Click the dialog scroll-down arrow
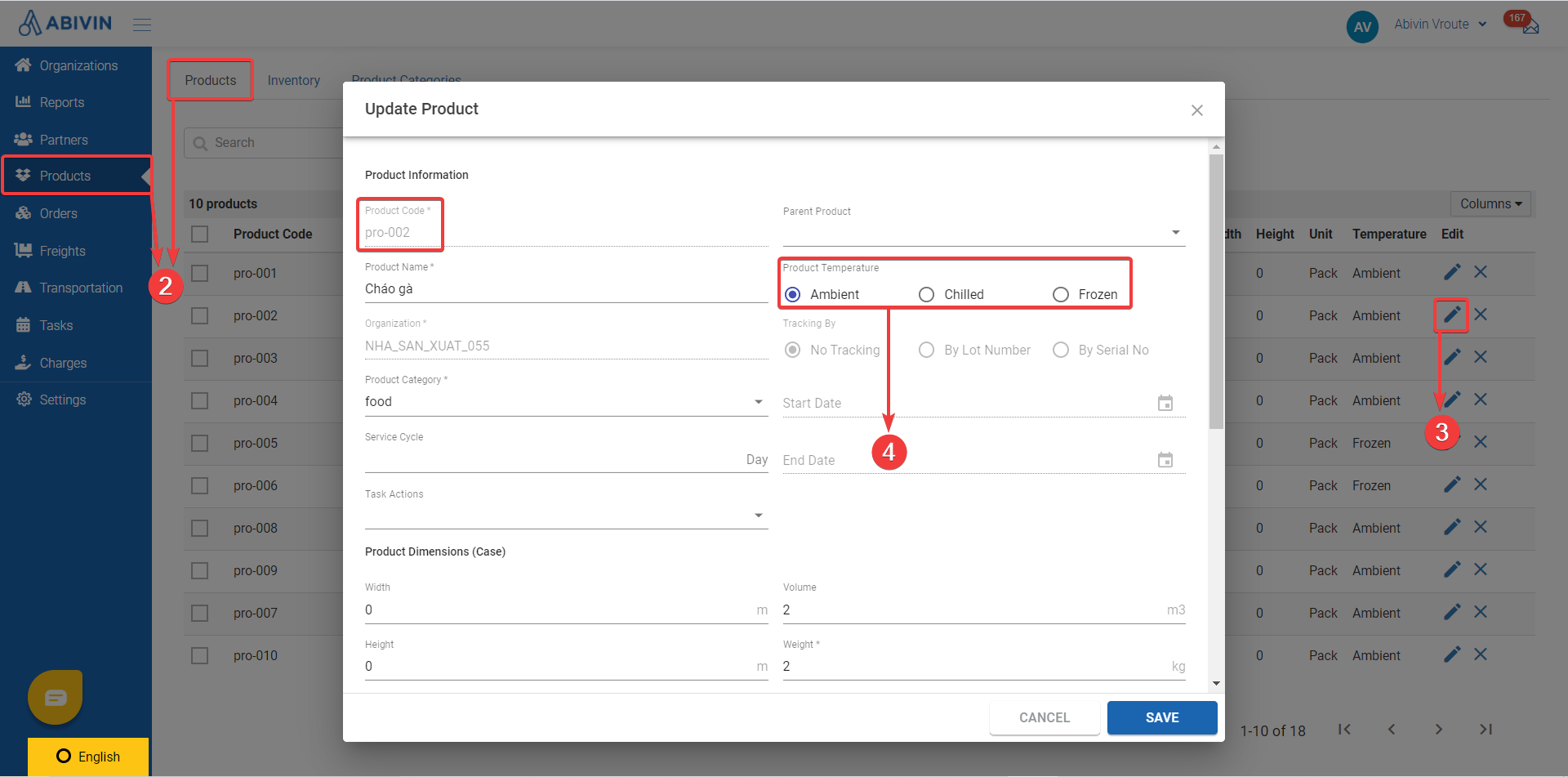 point(1217,683)
